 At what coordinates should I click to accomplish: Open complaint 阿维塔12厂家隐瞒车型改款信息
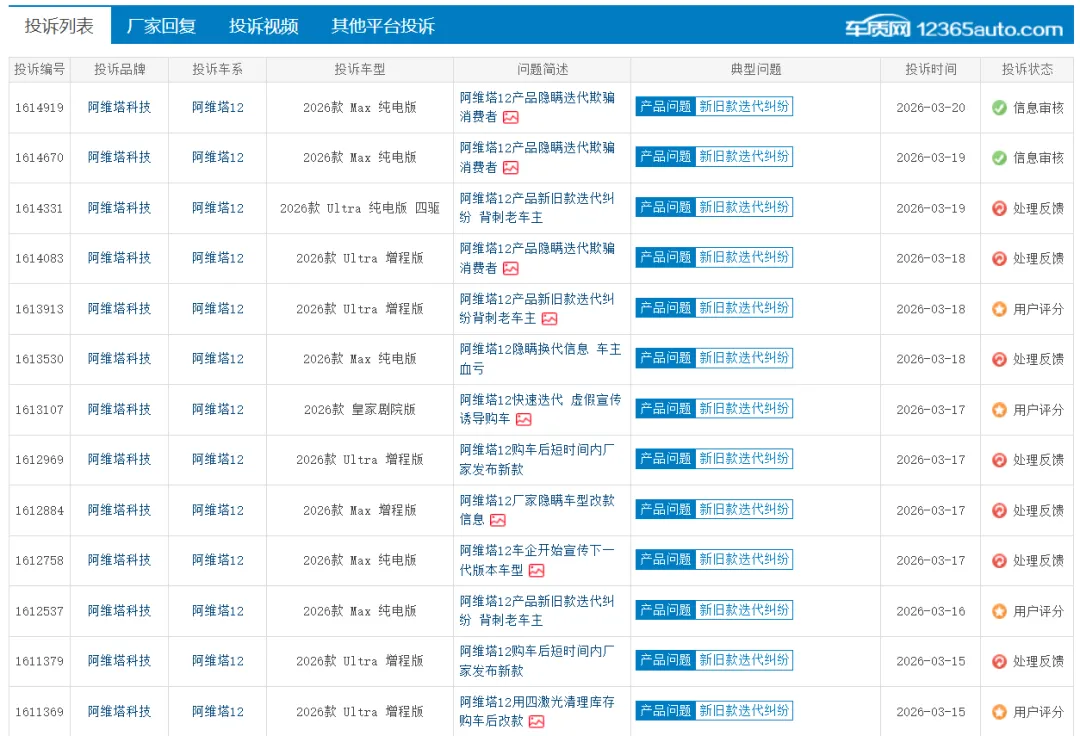tap(537, 509)
